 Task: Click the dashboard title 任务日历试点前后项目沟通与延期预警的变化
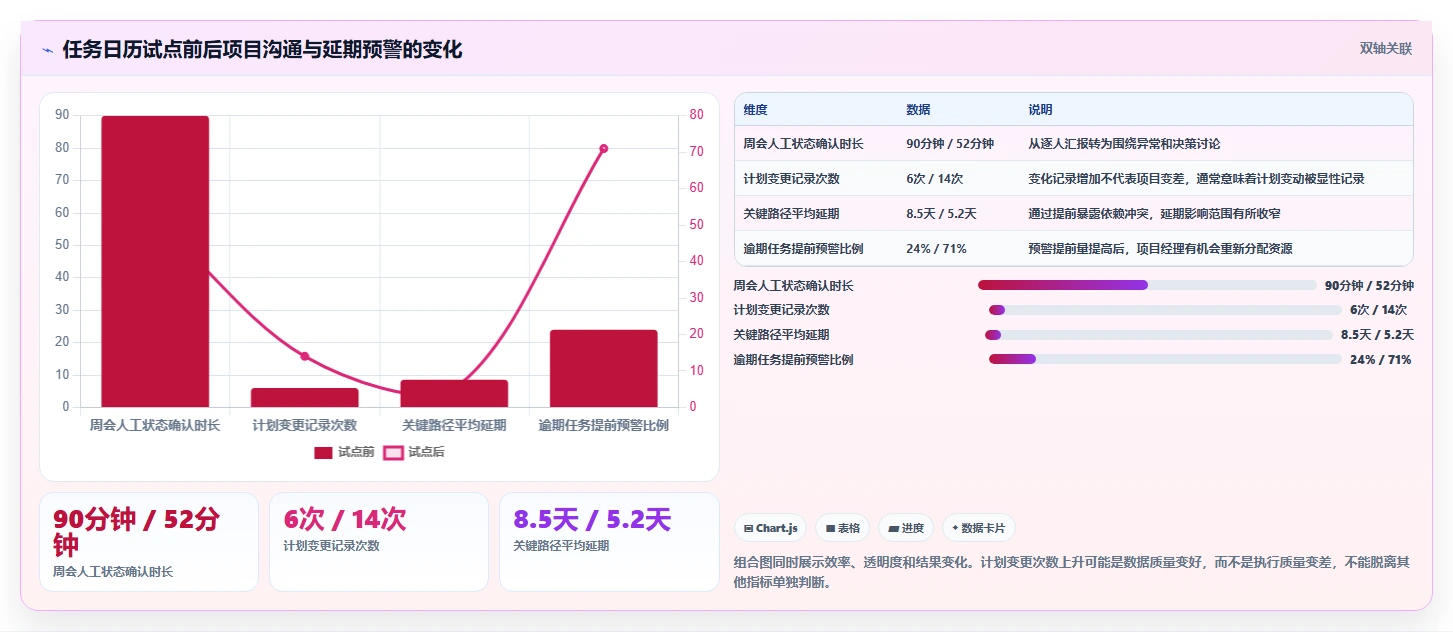click(262, 50)
